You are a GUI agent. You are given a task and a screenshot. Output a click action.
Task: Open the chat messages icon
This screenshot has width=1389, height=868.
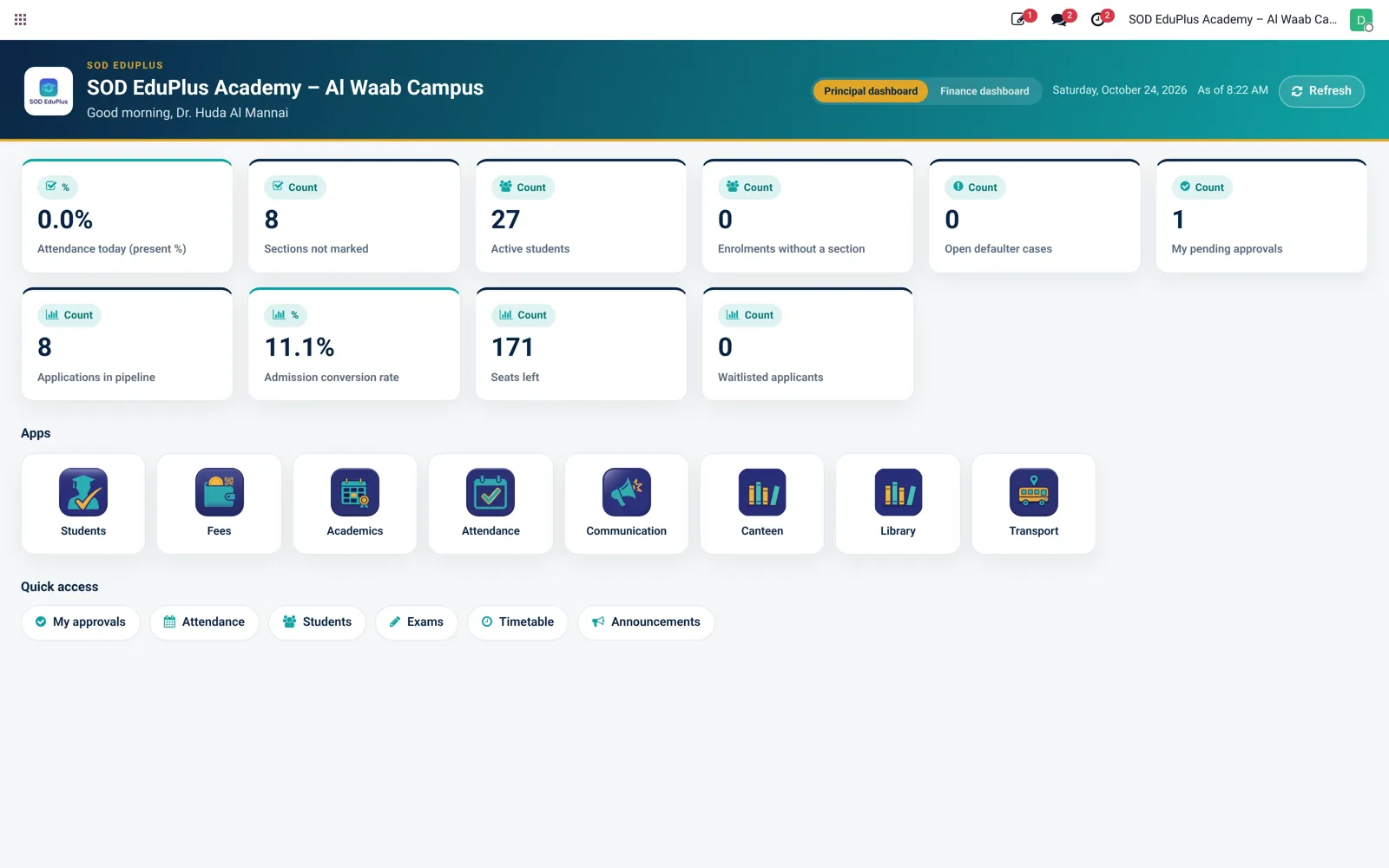[x=1059, y=19]
